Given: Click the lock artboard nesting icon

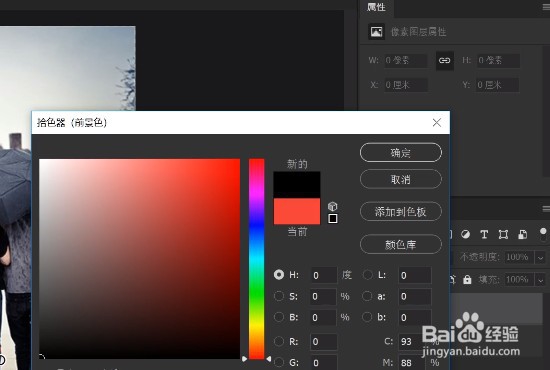Looking at the screenshot, I should tap(452, 280).
